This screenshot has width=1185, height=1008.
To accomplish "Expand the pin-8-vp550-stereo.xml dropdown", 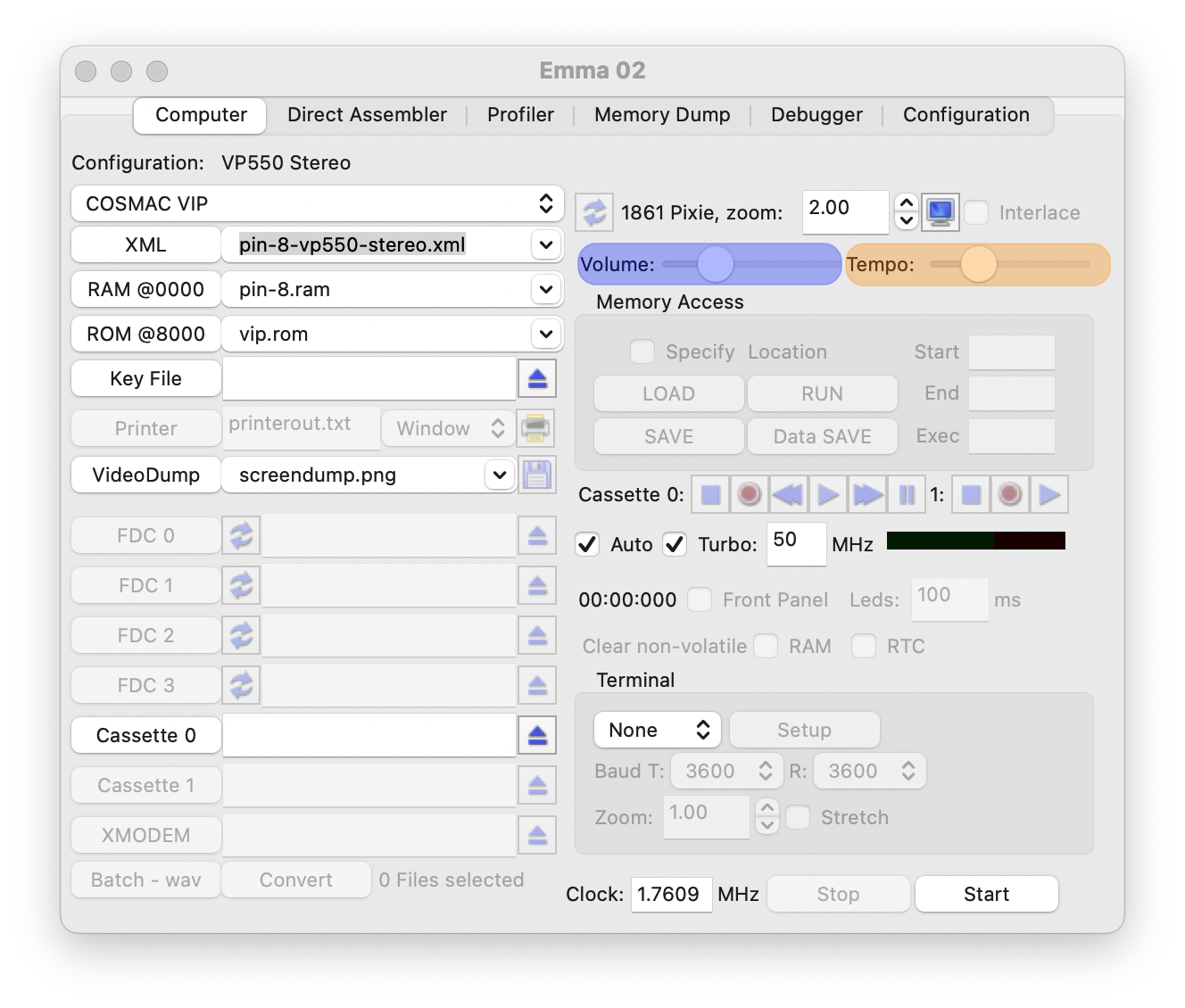I will (545, 244).
